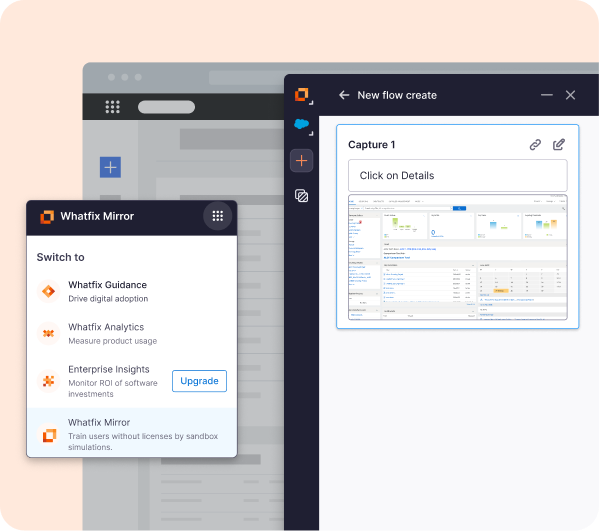Viewport: 599px width, 531px height.
Task: Select the highlighted Whatfix Mirror option
Action: click(132, 433)
